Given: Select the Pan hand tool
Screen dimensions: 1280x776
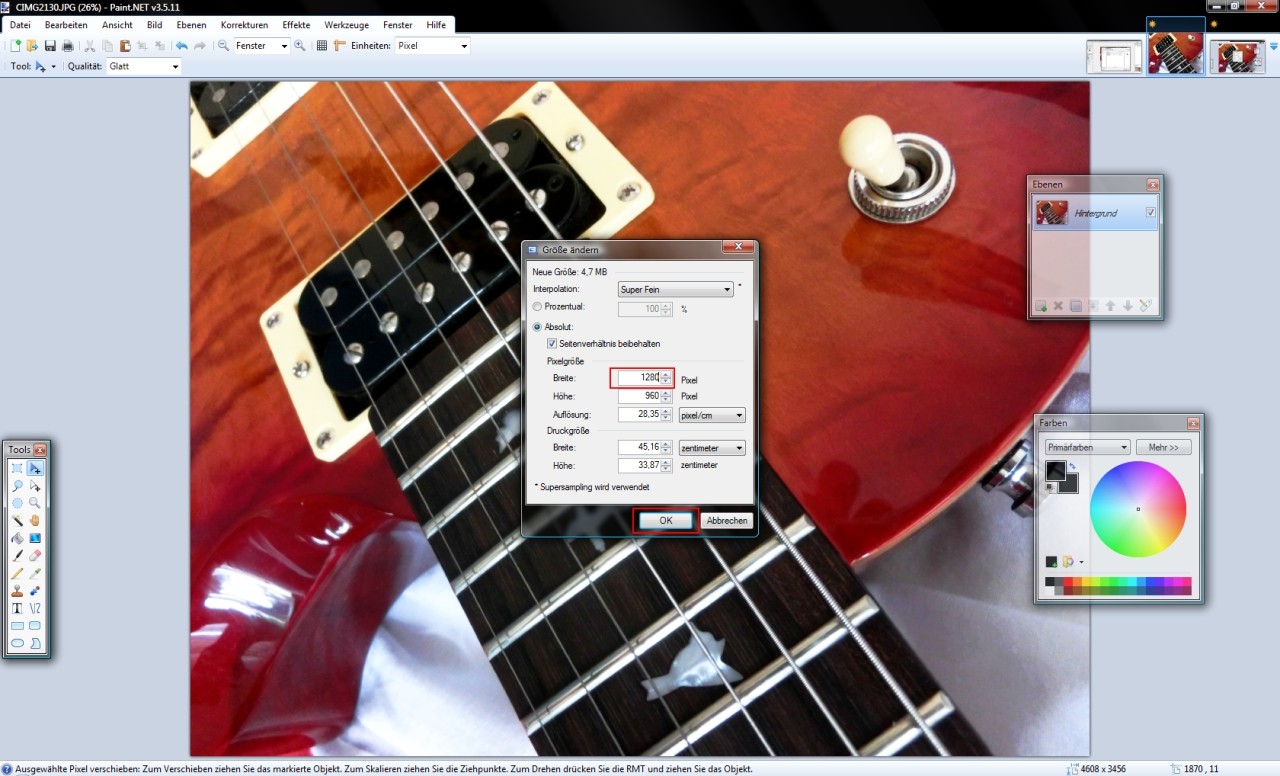Looking at the screenshot, I should (x=35, y=521).
